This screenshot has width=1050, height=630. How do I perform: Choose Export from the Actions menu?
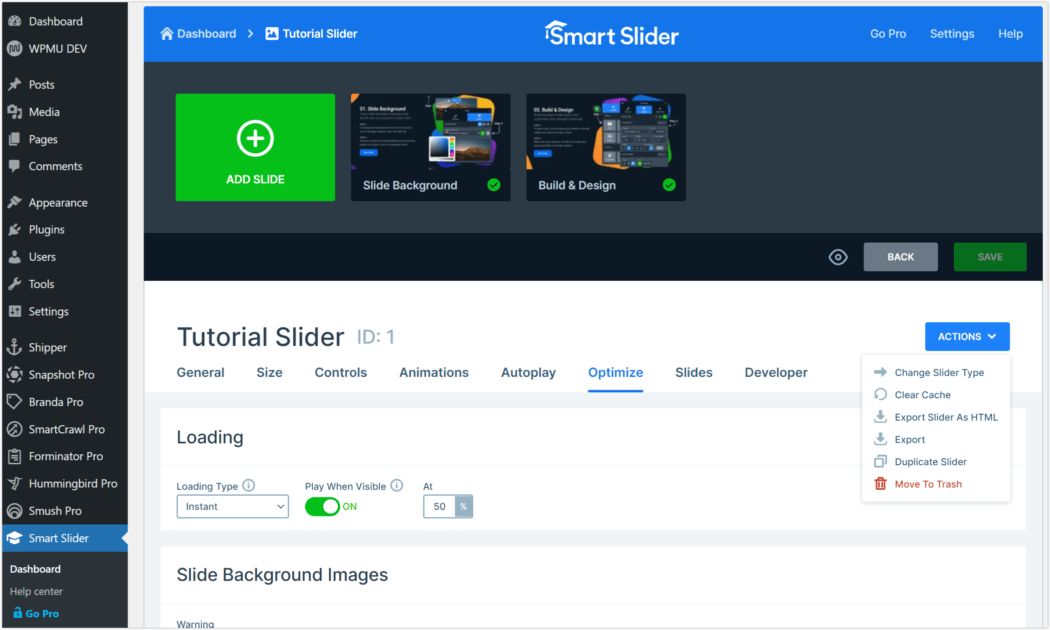935,439
